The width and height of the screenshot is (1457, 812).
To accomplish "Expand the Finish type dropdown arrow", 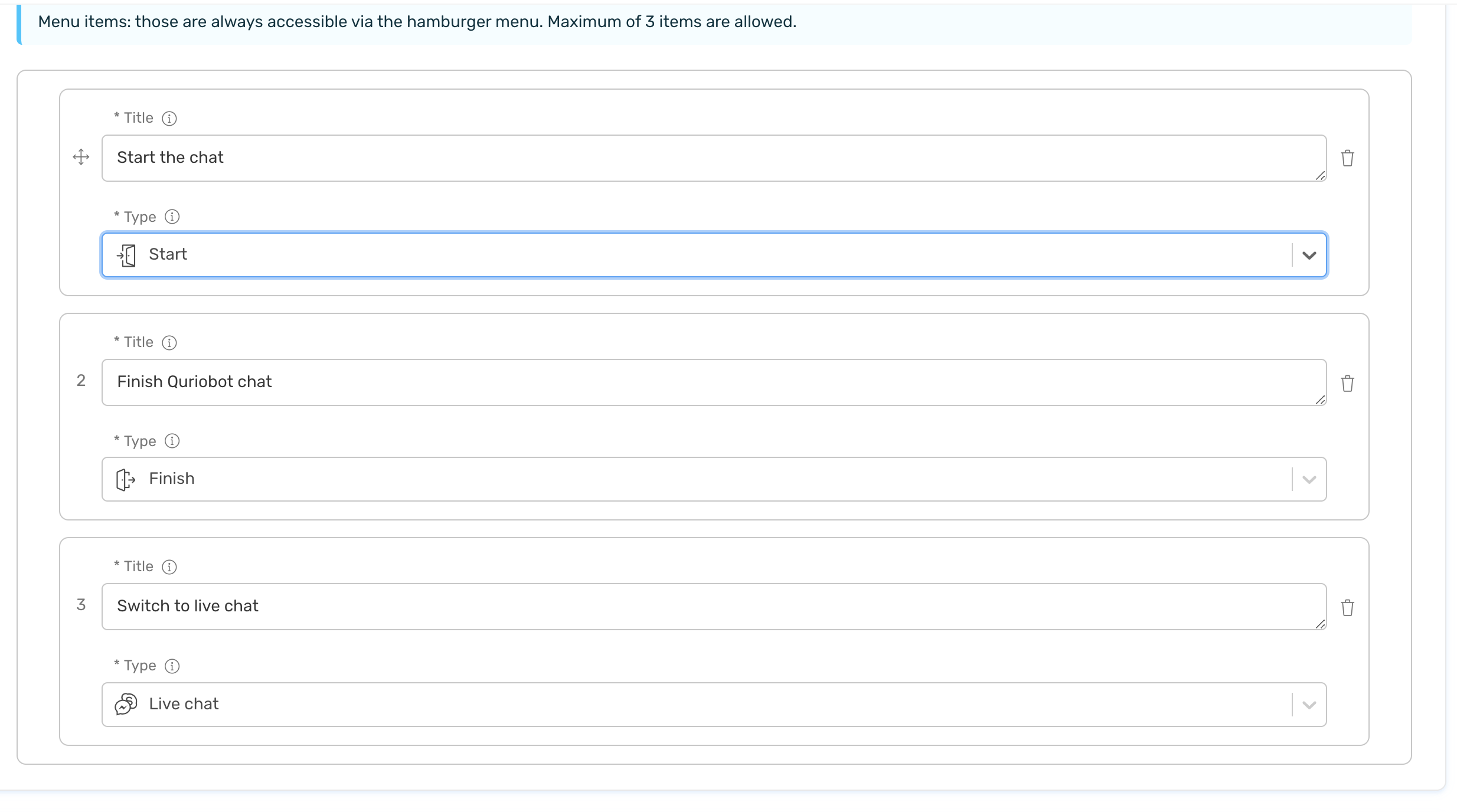I will 1309,479.
